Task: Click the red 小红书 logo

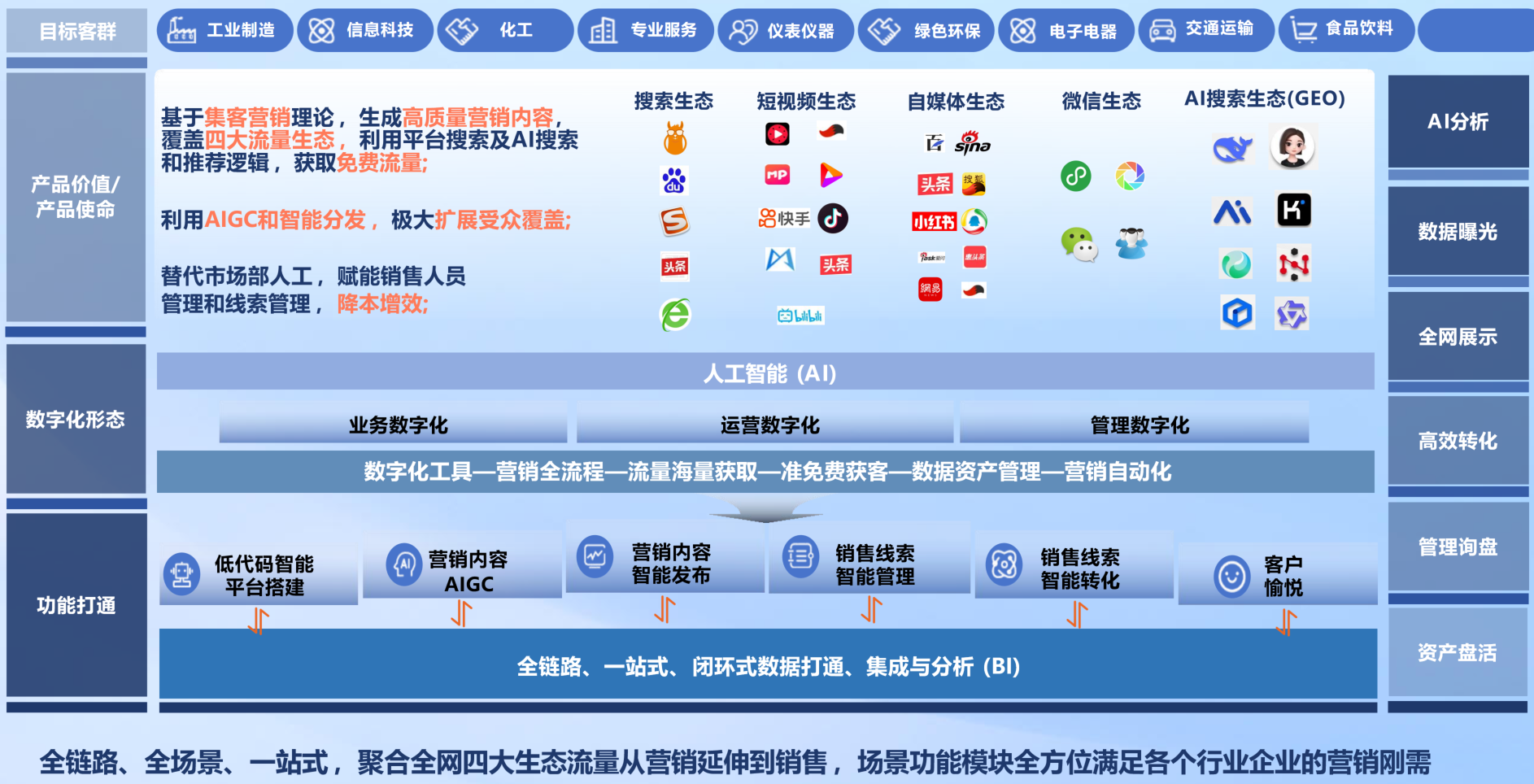Action: coord(934,221)
